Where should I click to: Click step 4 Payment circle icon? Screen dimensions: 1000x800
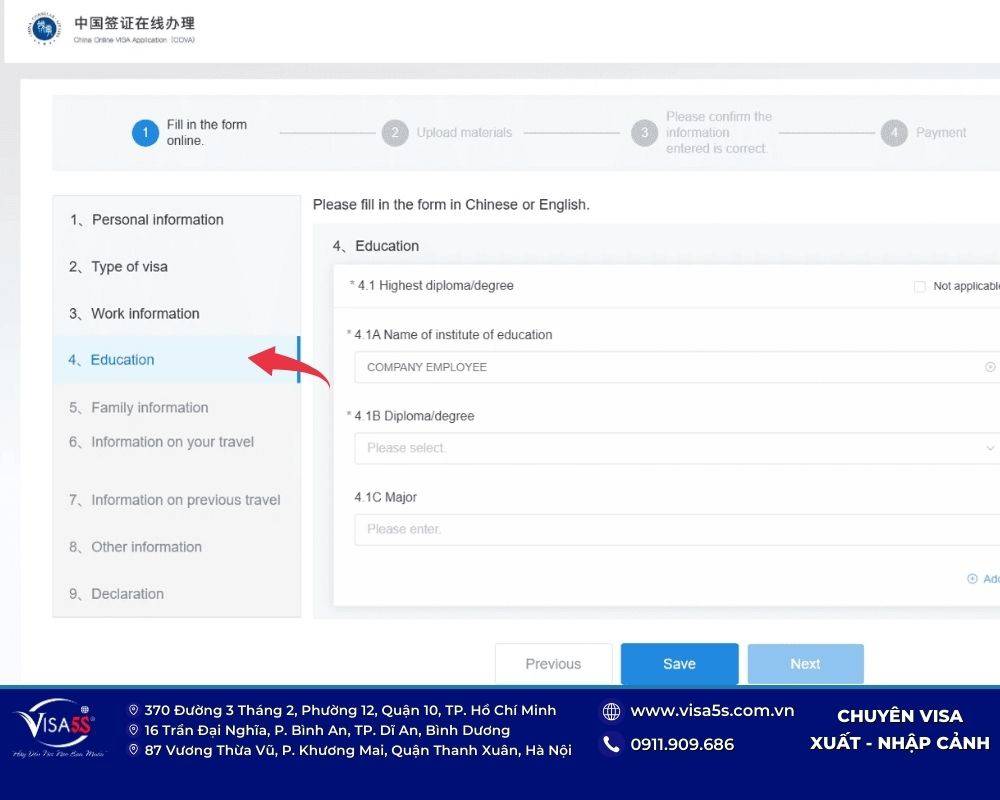894,132
